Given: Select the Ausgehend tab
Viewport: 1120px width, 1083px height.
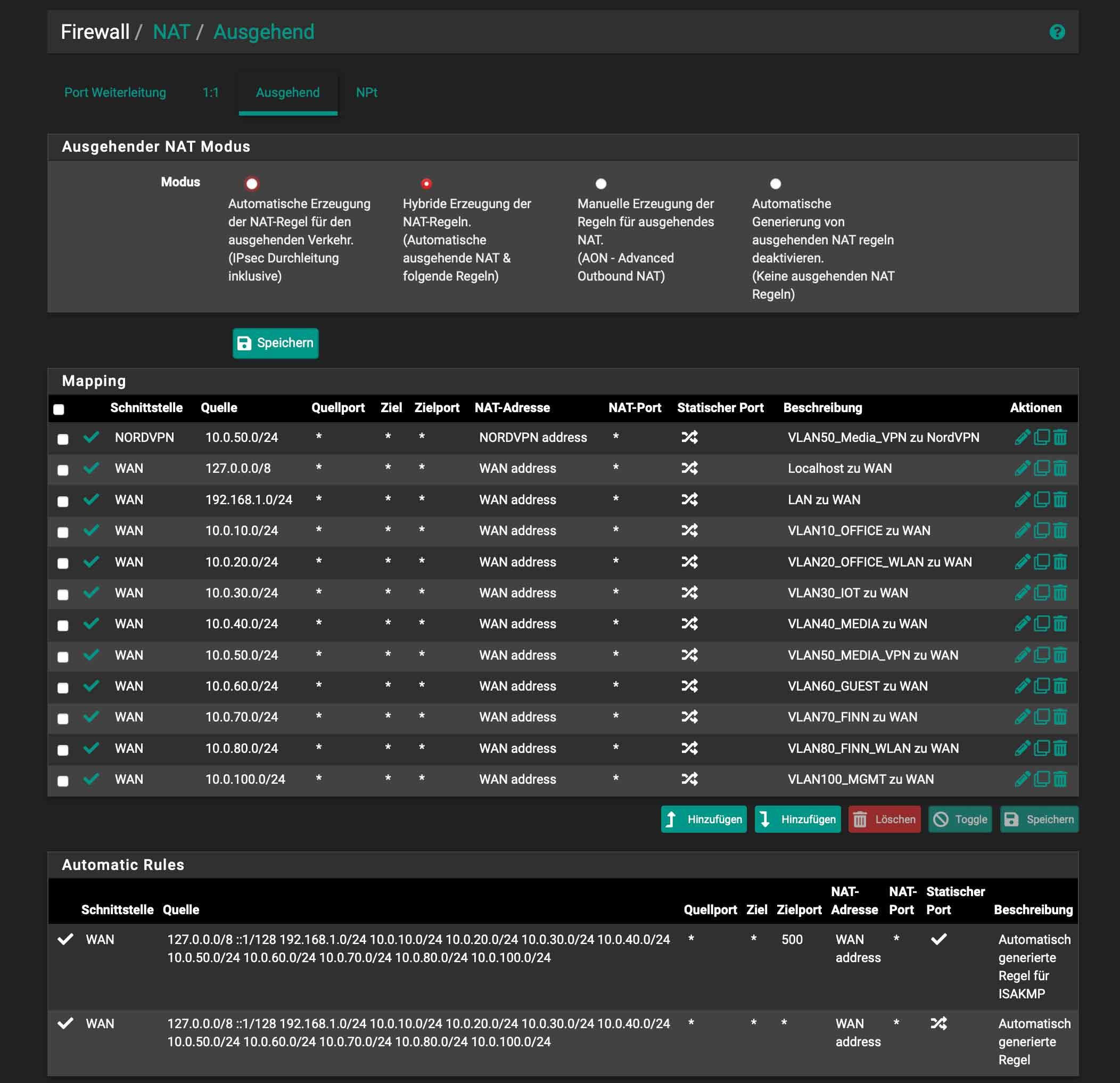Looking at the screenshot, I should click(x=287, y=93).
